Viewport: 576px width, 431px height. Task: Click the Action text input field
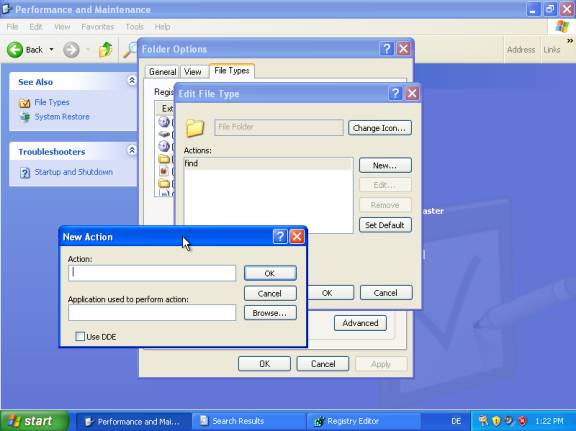pyautogui.click(x=152, y=273)
